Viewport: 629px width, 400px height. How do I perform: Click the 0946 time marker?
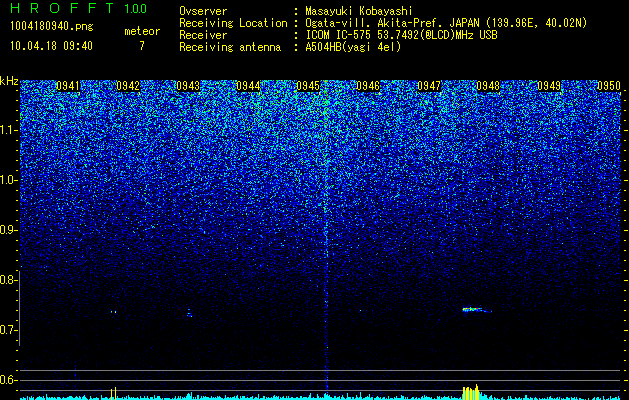coord(368,86)
